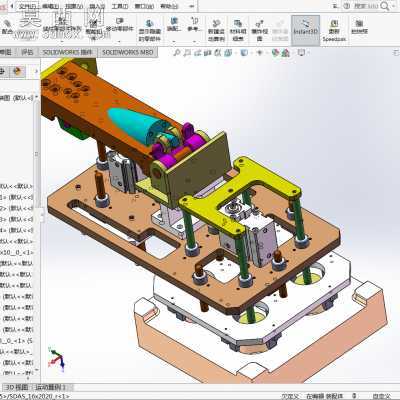Open the 编辑 (Edit) menu
This screenshot has width=400, height=400.
[51, 6]
